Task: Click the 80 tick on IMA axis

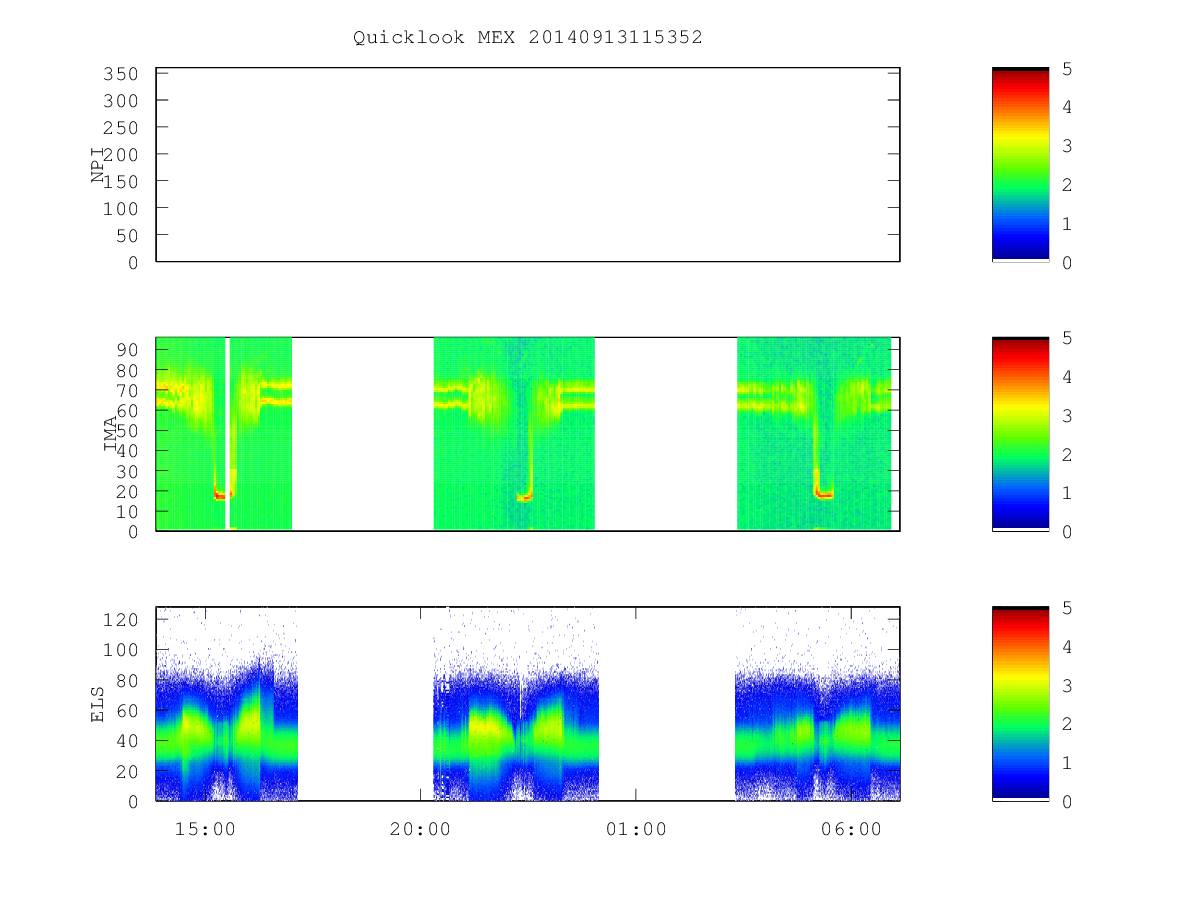Action: tap(127, 370)
